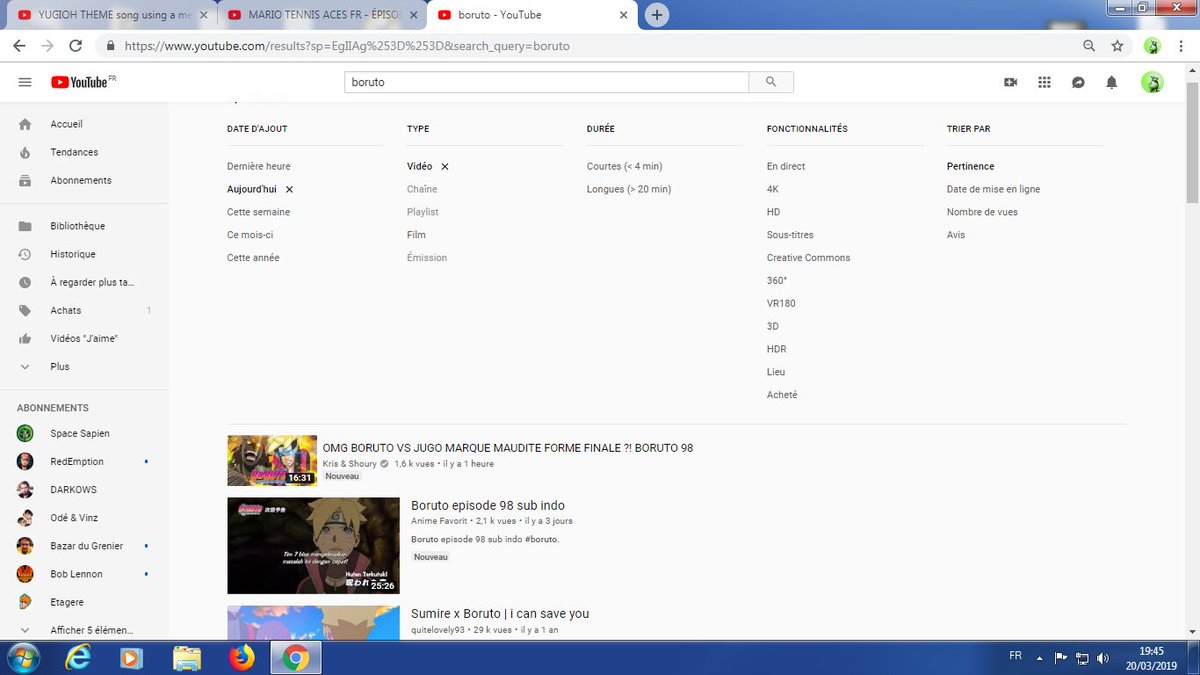This screenshot has width=1200, height=675.
Task: Open the Windows Start button
Action: [x=22, y=658]
